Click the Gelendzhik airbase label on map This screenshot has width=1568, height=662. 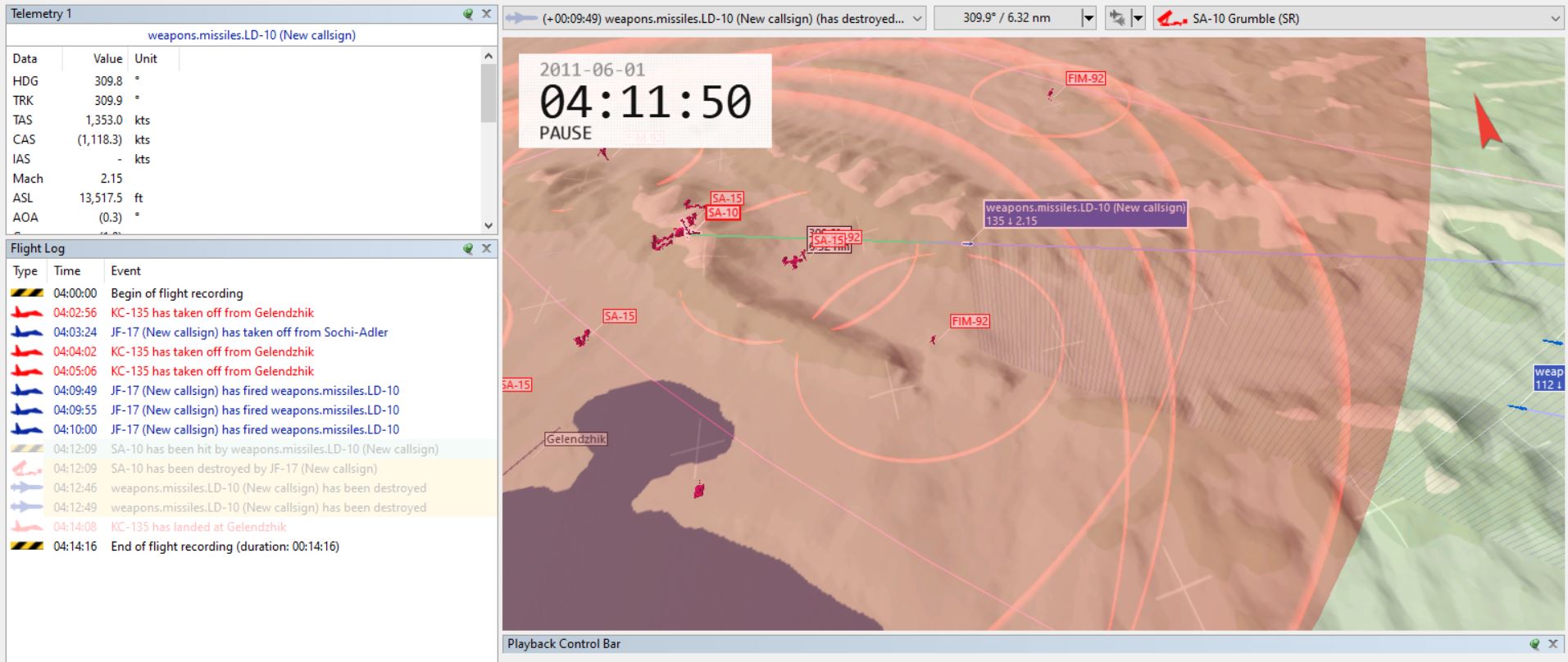[576, 439]
